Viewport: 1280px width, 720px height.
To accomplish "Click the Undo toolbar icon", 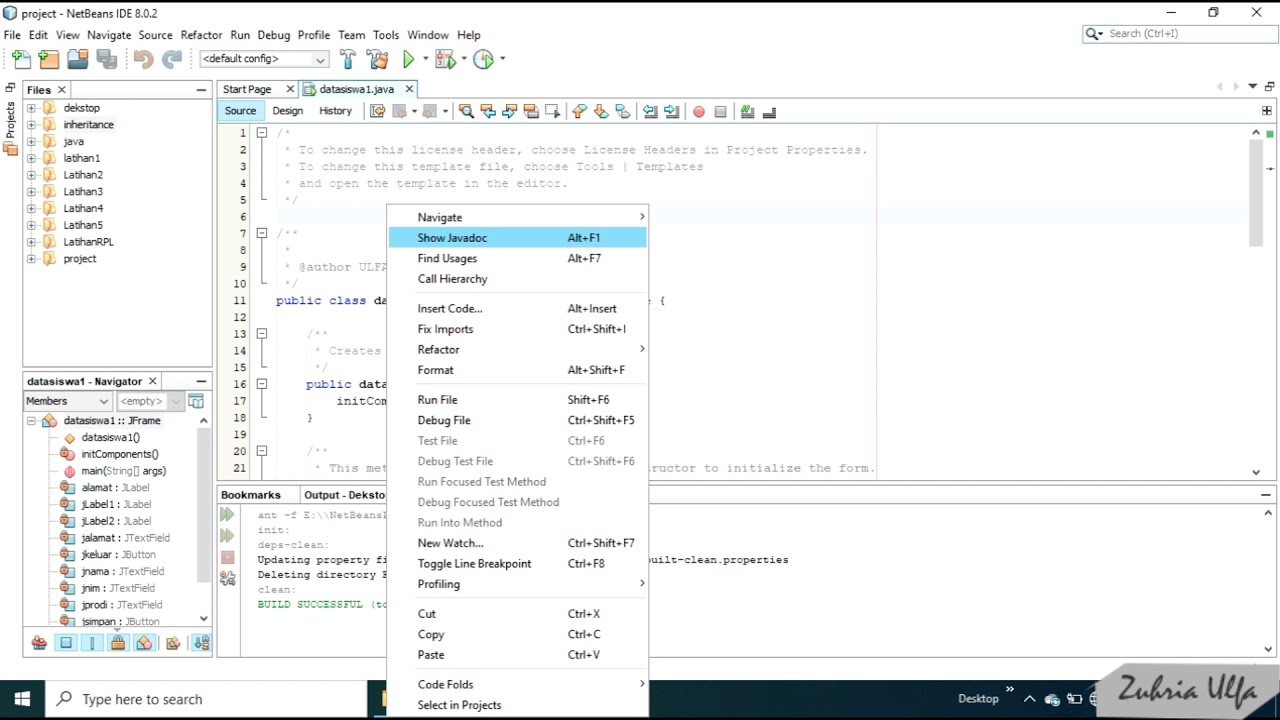I will click(143, 59).
